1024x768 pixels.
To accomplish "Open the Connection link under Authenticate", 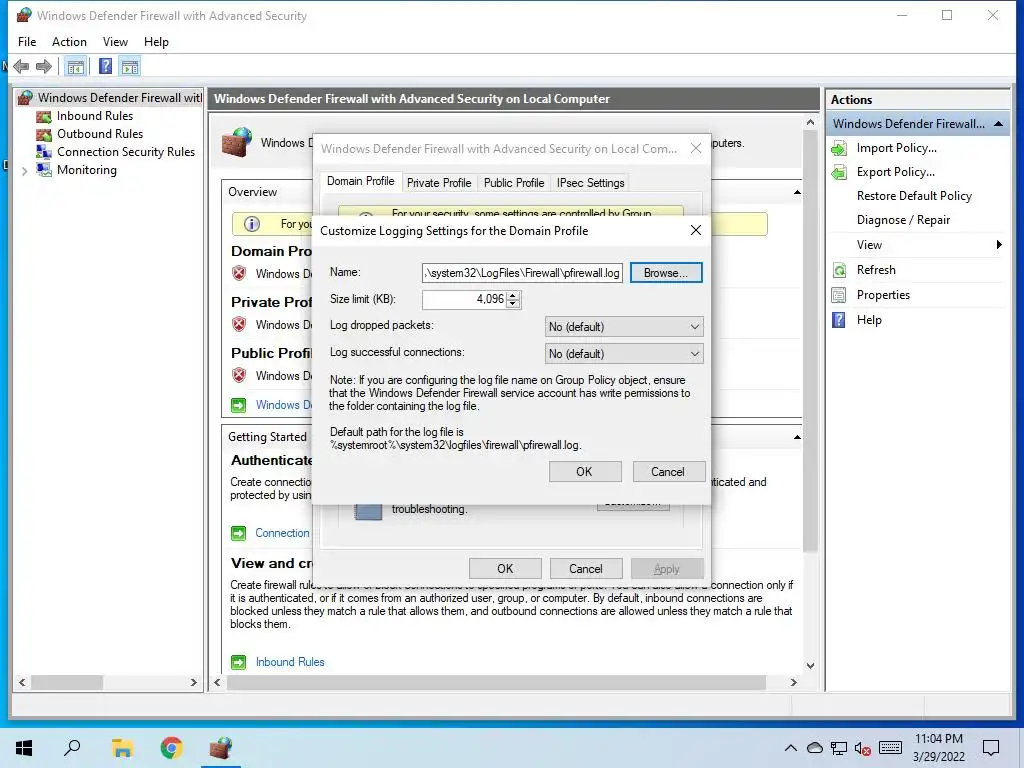I will pyautogui.click(x=282, y=534).
